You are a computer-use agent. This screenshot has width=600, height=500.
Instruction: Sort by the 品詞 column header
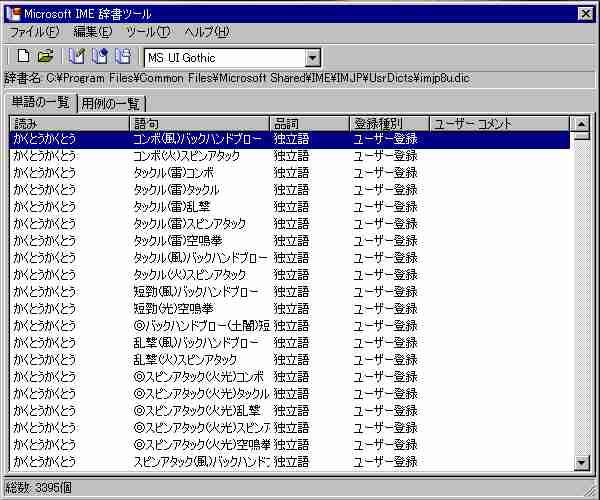(310, 124)
